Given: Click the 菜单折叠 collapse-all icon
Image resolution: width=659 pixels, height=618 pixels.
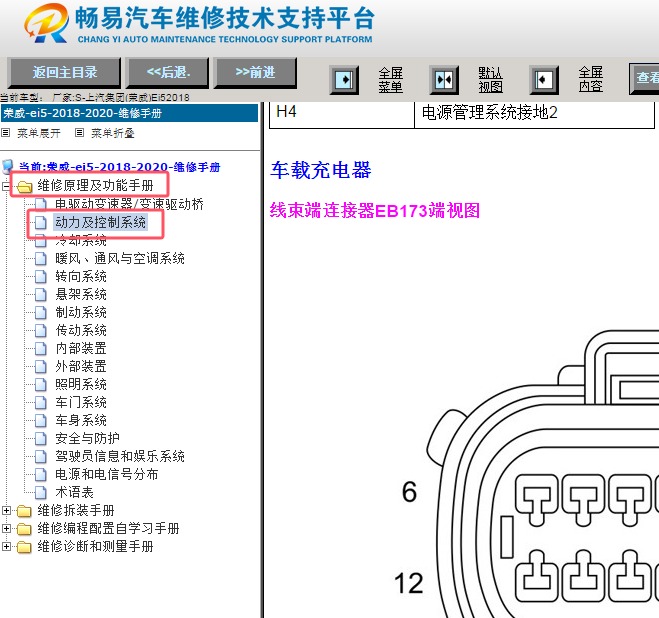Looking at the screenshot, I should 79,133.
